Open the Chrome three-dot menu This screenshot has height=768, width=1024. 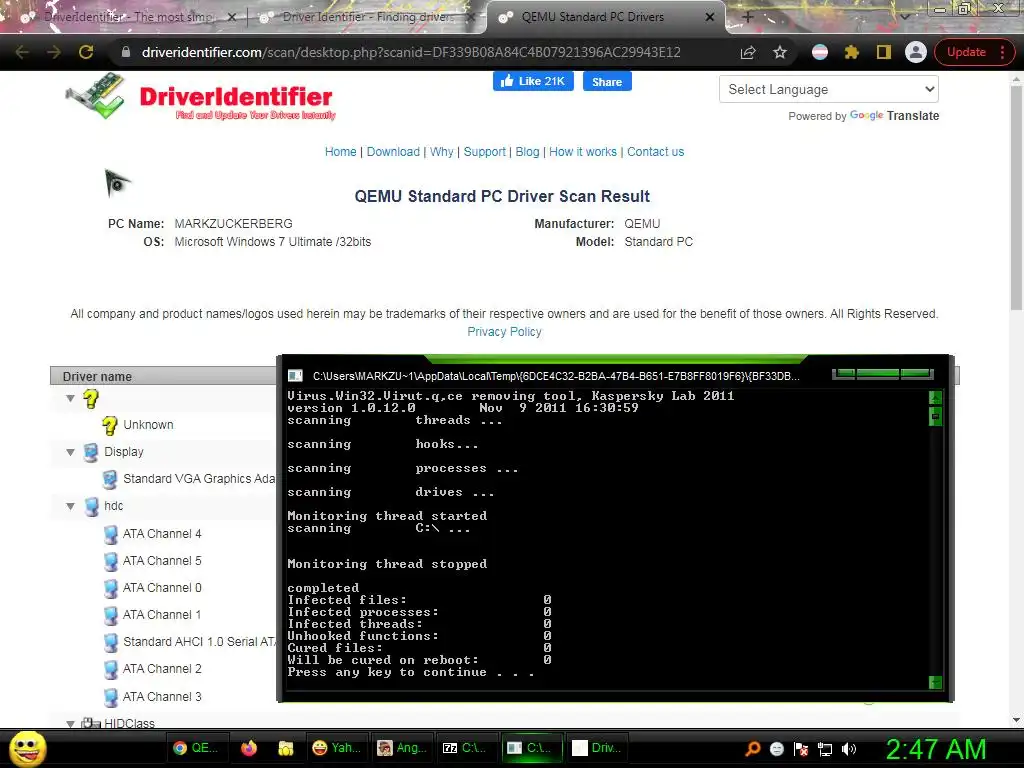(1002, 52)
